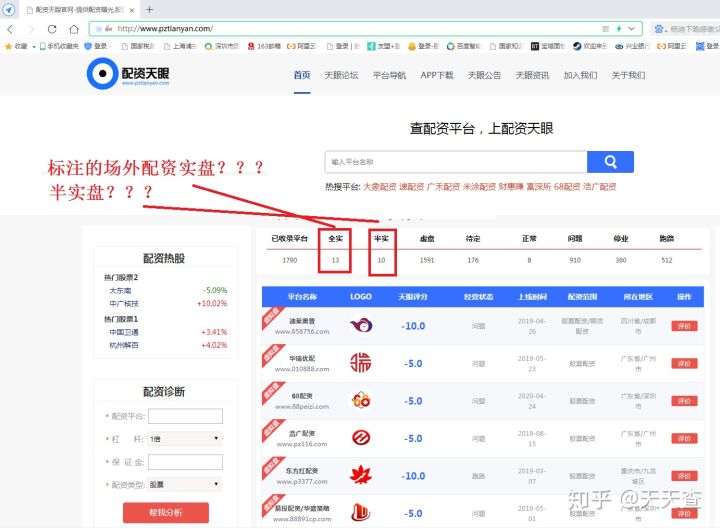Click the 大东南 hot stock link

(120, 291)
